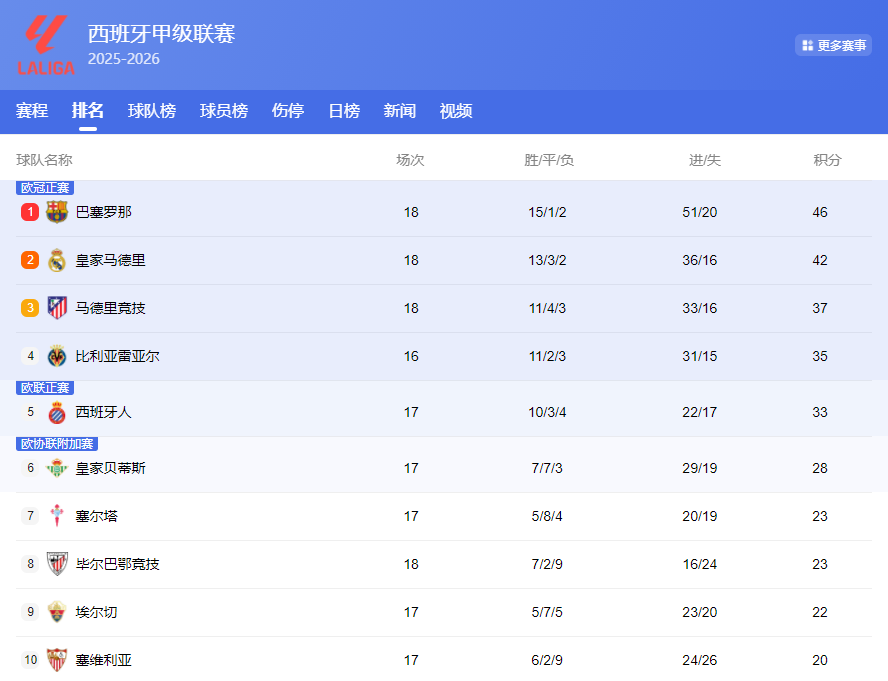Click the rank 4 number badge

click(x=30, y=356)
